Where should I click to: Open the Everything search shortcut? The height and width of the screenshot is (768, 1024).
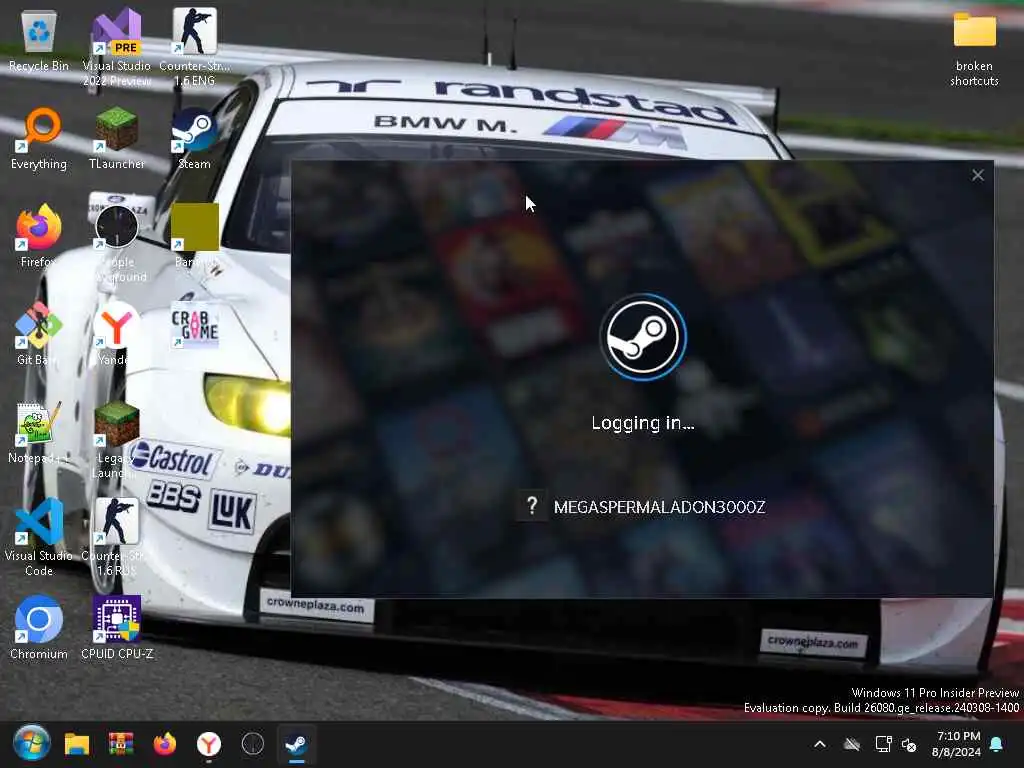coord(39,139)
